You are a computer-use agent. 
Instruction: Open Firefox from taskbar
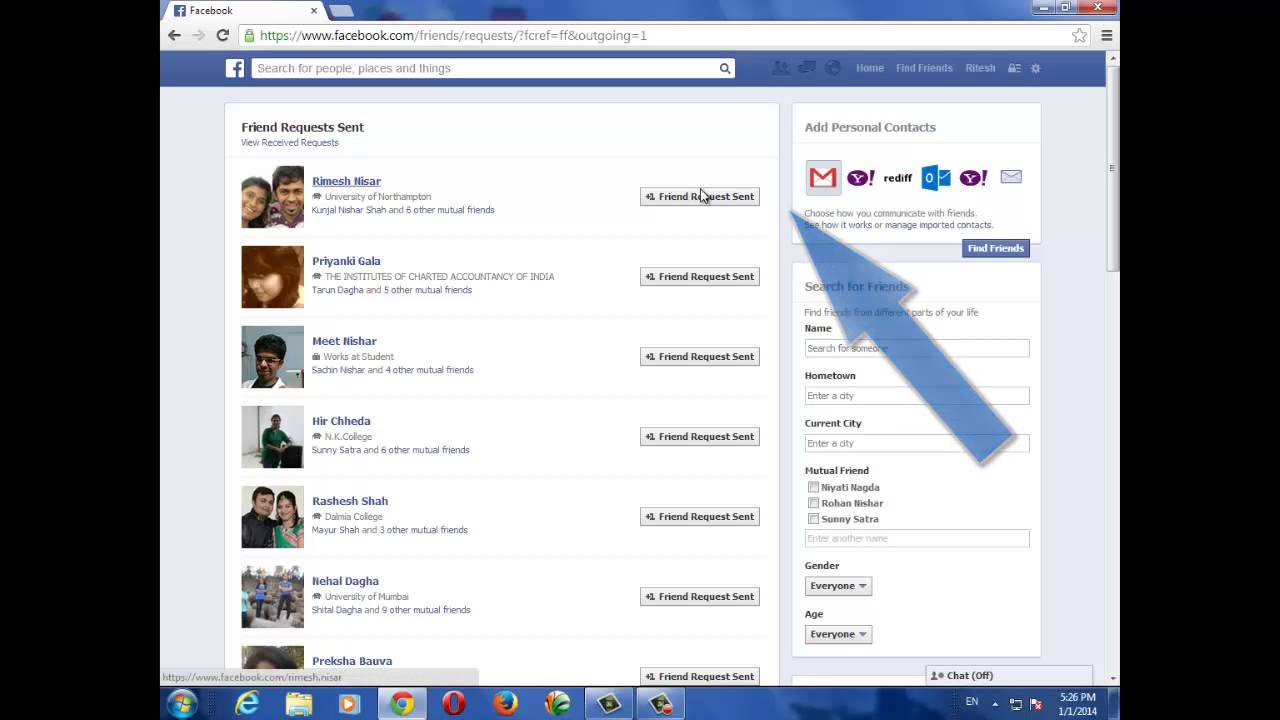click(x=506, y=704)
